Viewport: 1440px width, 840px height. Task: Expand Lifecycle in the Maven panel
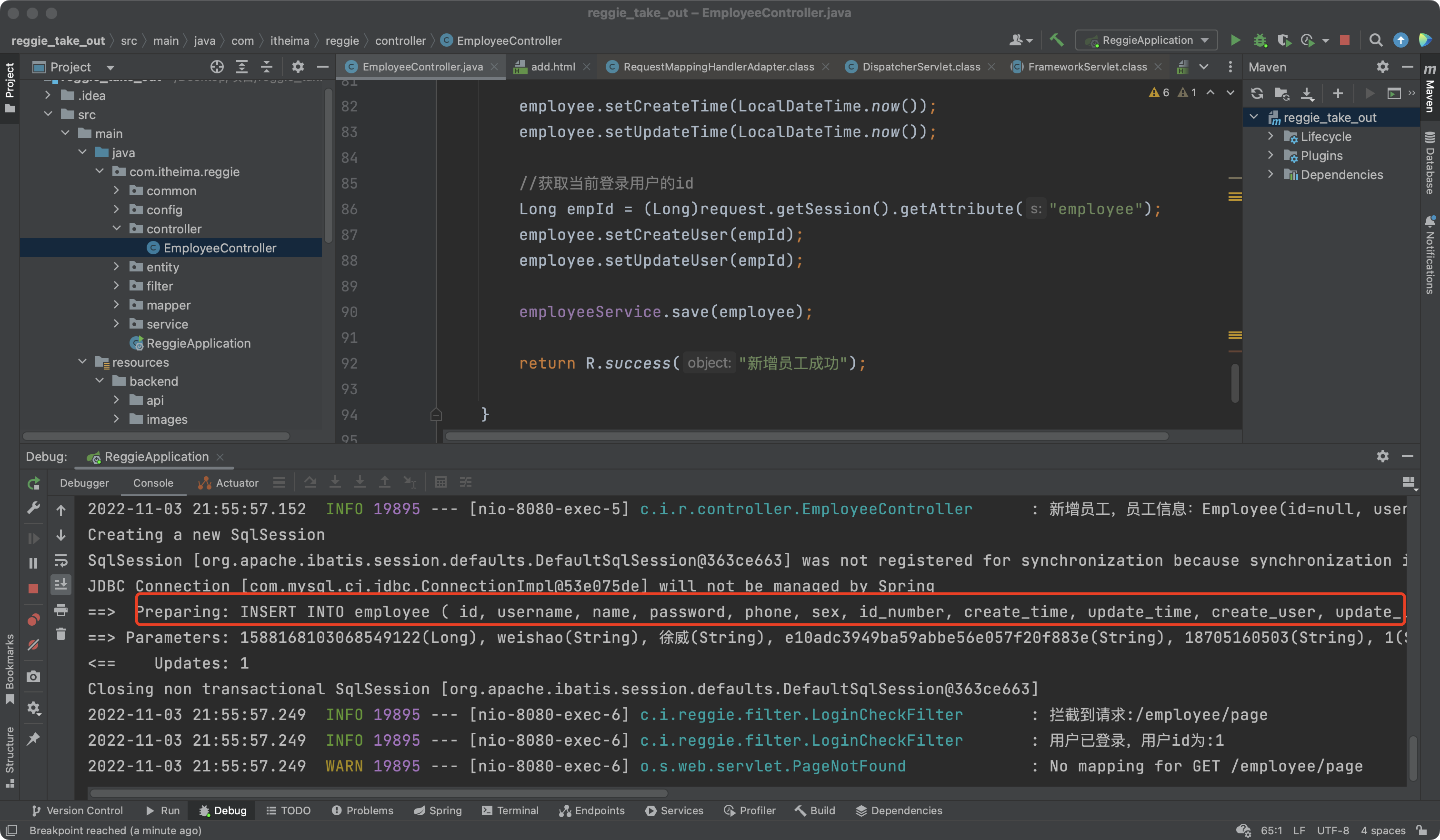tap(1270, 137)
